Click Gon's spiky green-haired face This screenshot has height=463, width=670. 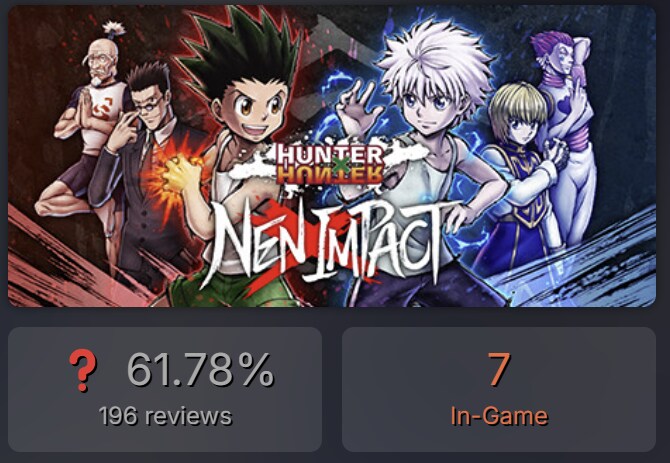pyautogui.click(x=252, y=109)
